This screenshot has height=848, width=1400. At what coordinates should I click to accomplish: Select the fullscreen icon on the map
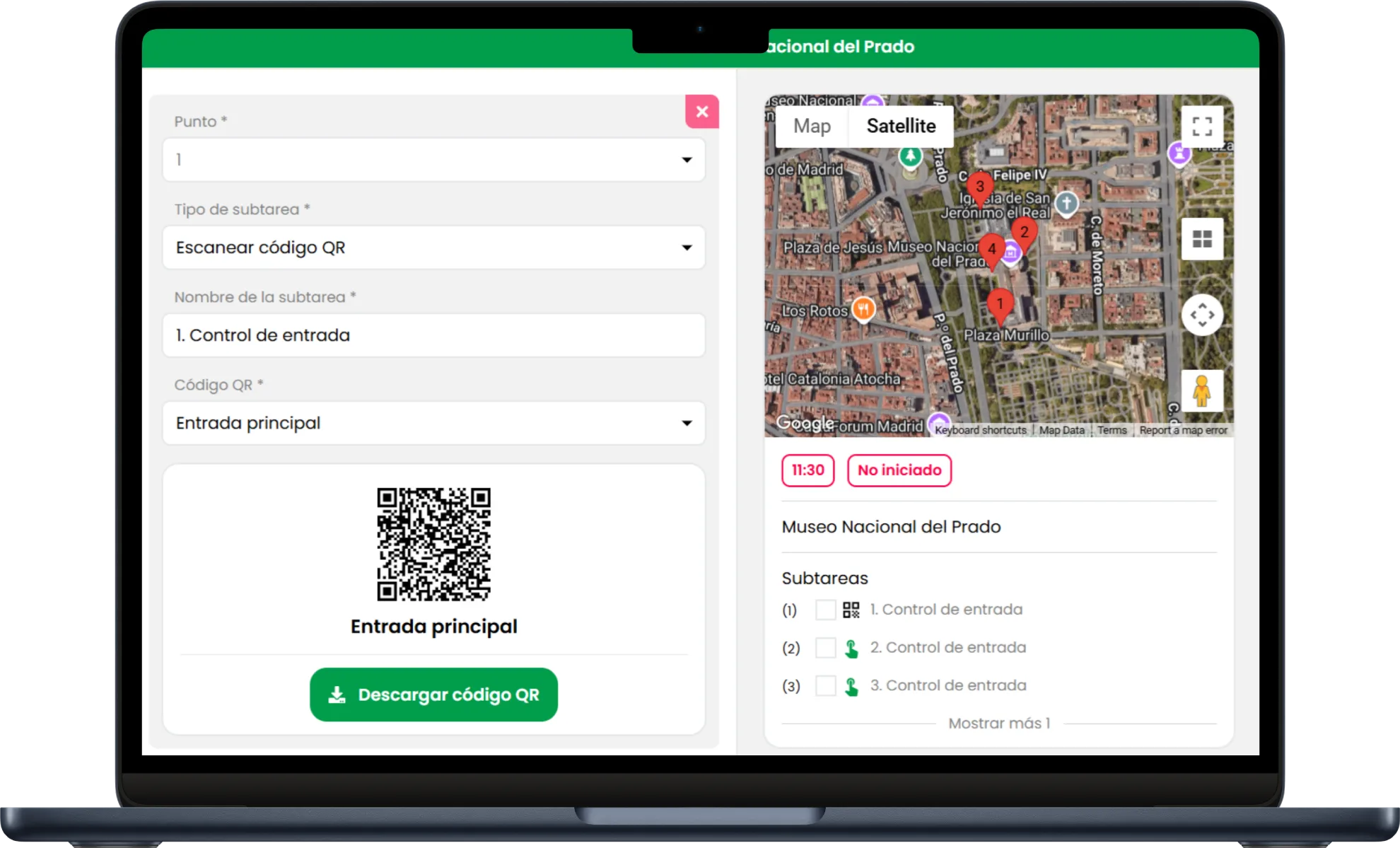click(1201, 126)
